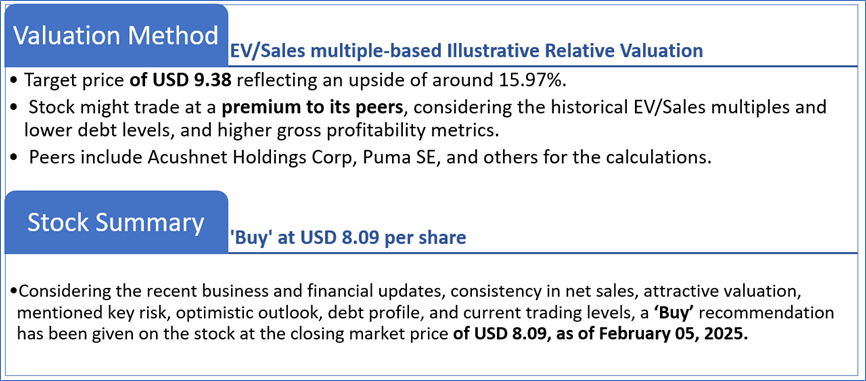The width and height of the screenshot is (866, 381).
Task: Click the bullet before 'Peers include'
Action: click(x=14, y=157)
